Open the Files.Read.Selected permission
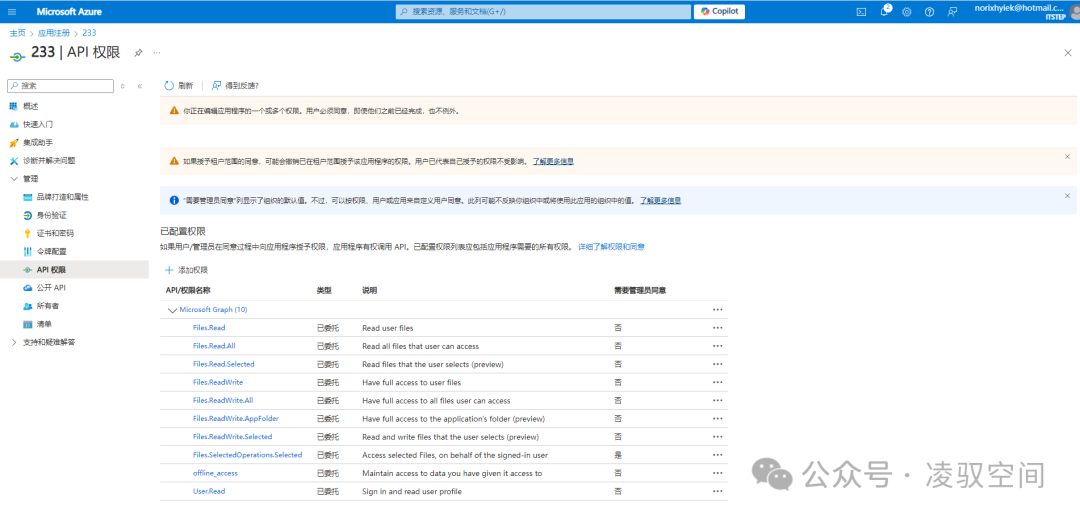 (x=224, y=364)
